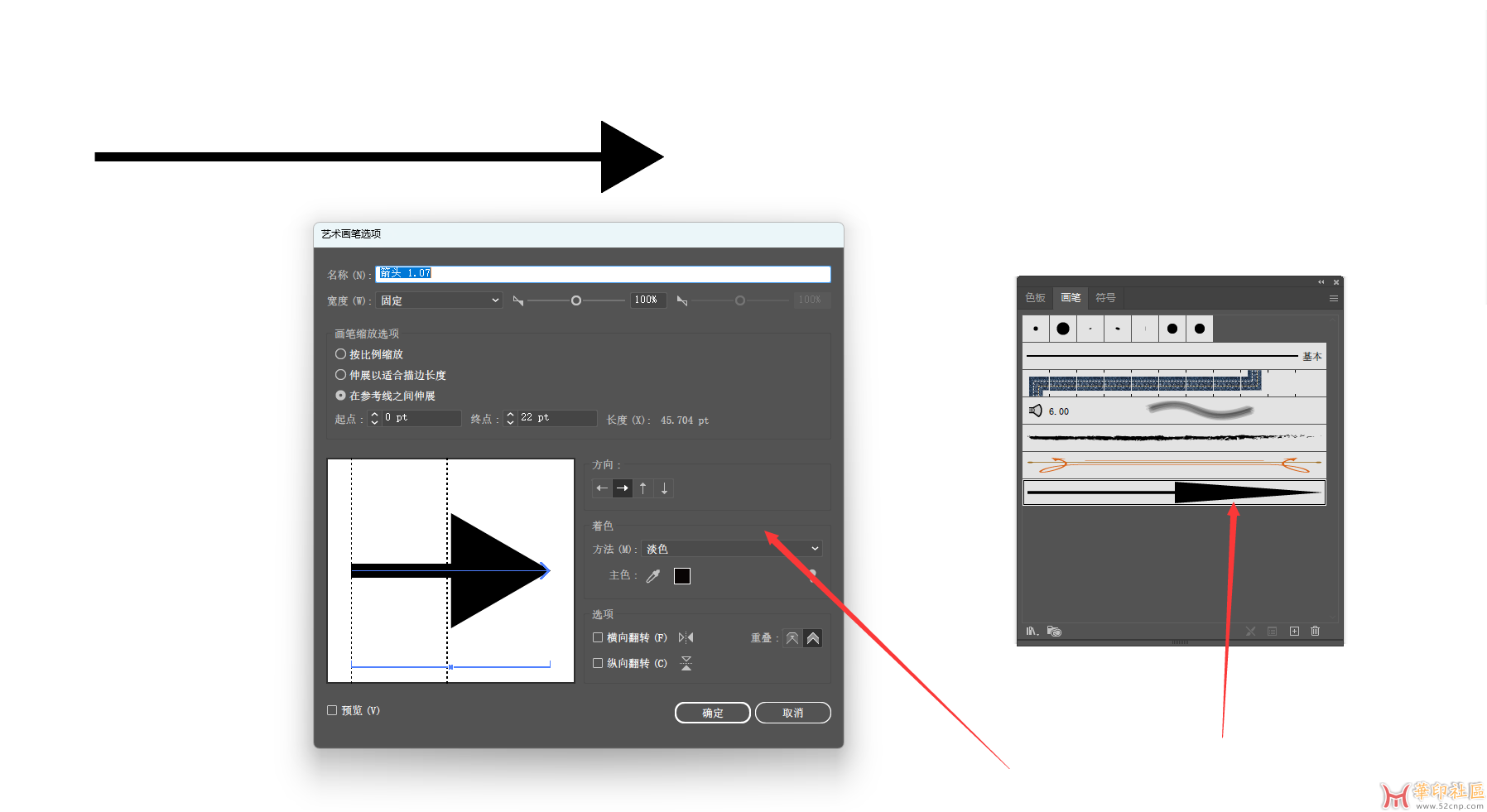Click the New Brush plus icon

[1294, 632]
